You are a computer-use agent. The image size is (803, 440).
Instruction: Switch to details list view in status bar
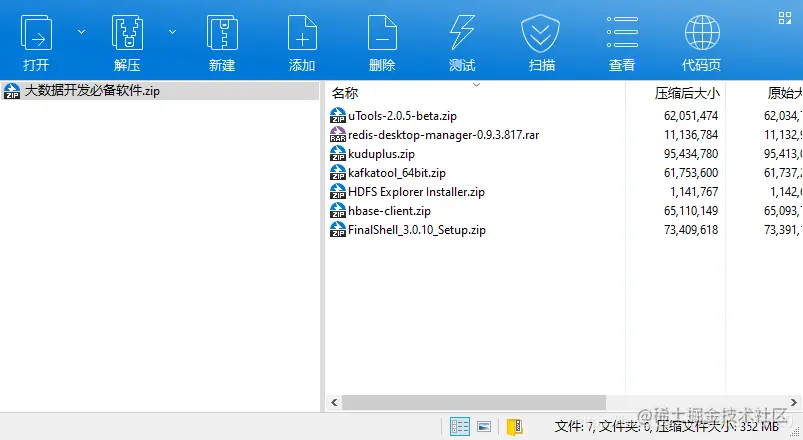[x=459, y=426]
